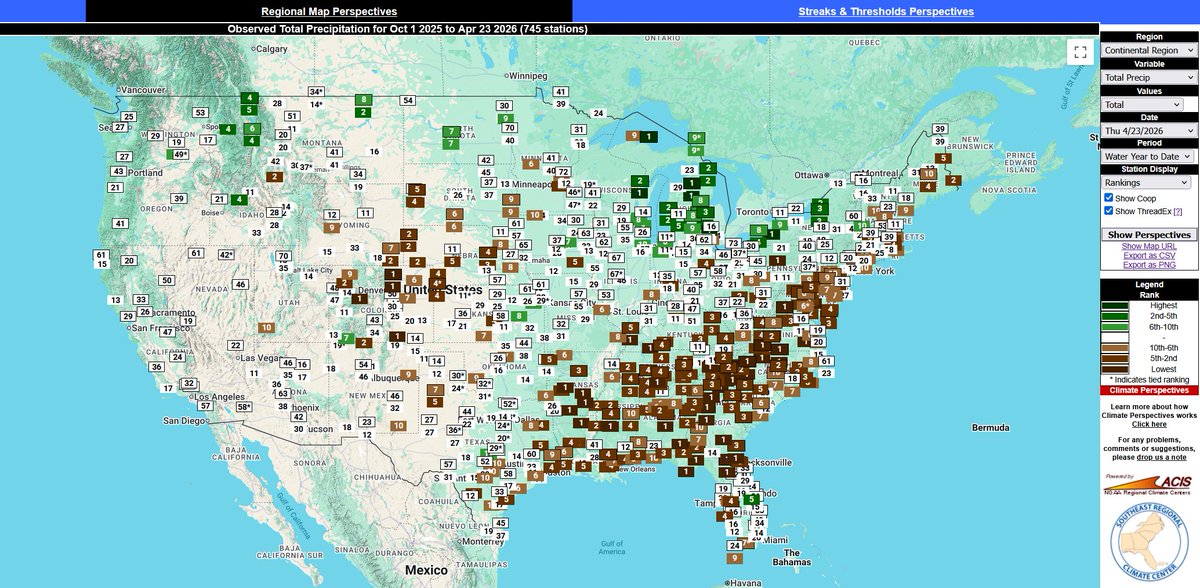Click the 47* station near Minneapolis

point(574,204)
